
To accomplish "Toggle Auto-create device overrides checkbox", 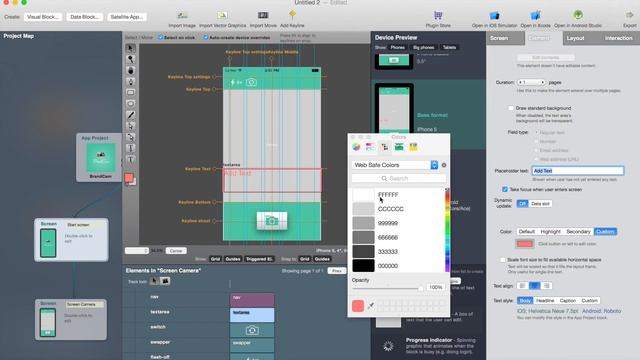I will pos(206,38).
